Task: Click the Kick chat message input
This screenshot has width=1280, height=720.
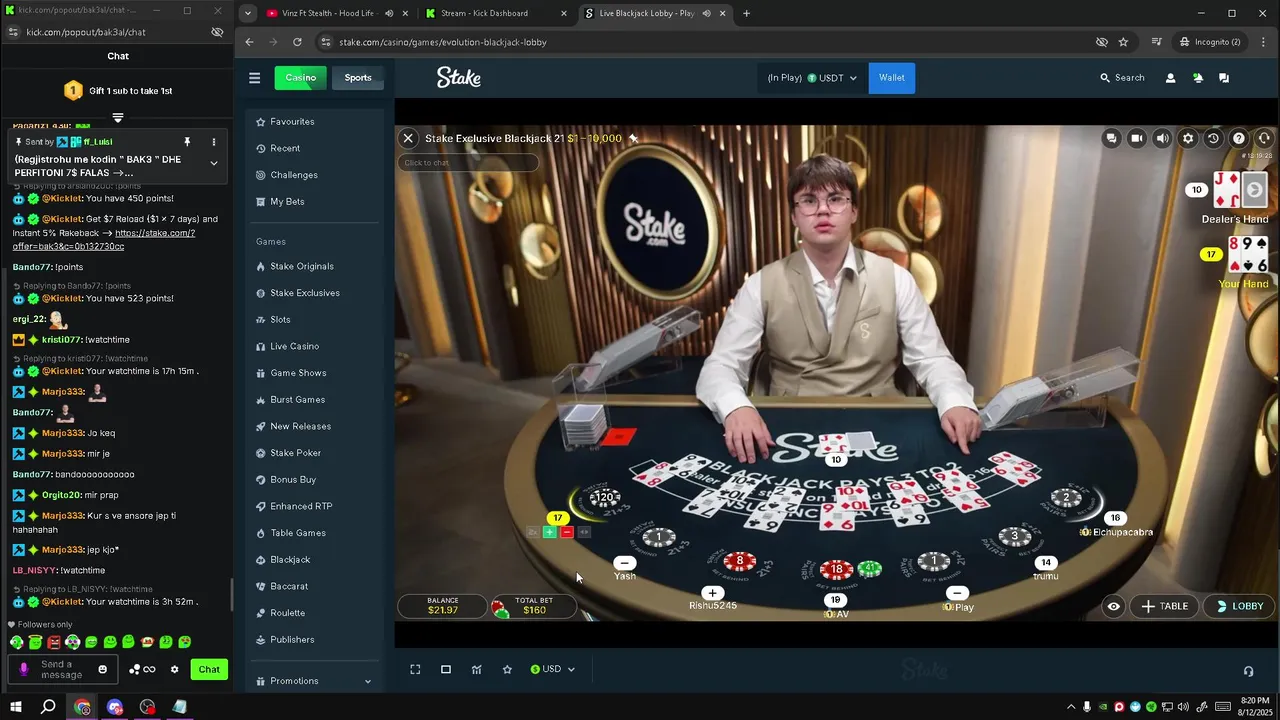Action: (62, 669)
